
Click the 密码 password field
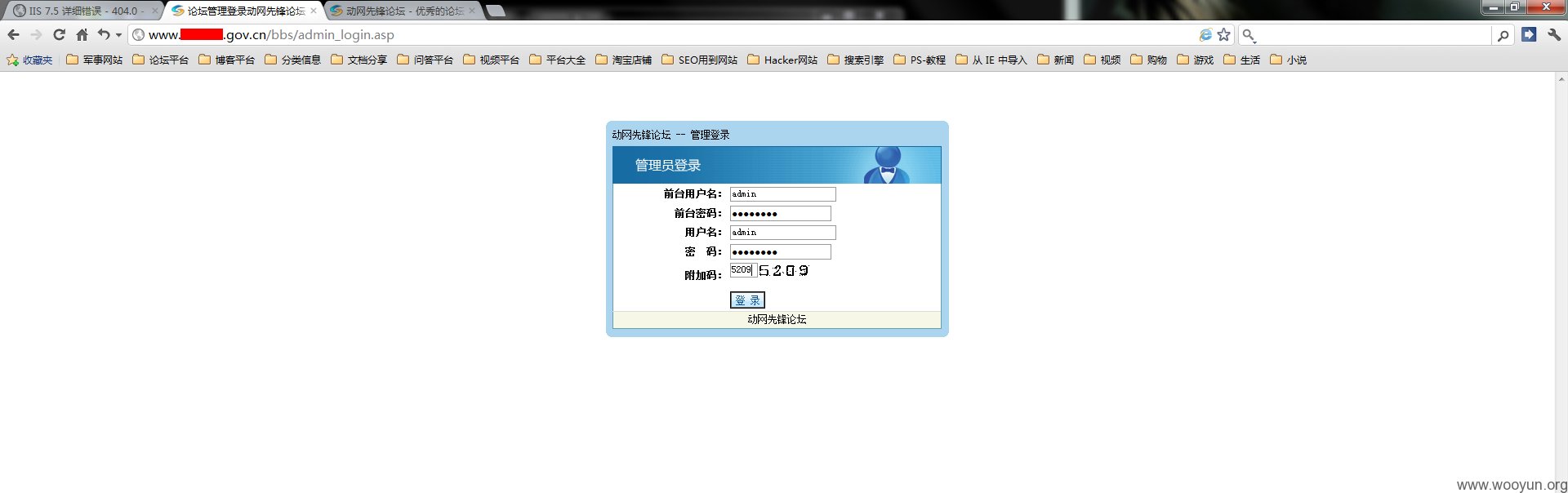point(780,252)
